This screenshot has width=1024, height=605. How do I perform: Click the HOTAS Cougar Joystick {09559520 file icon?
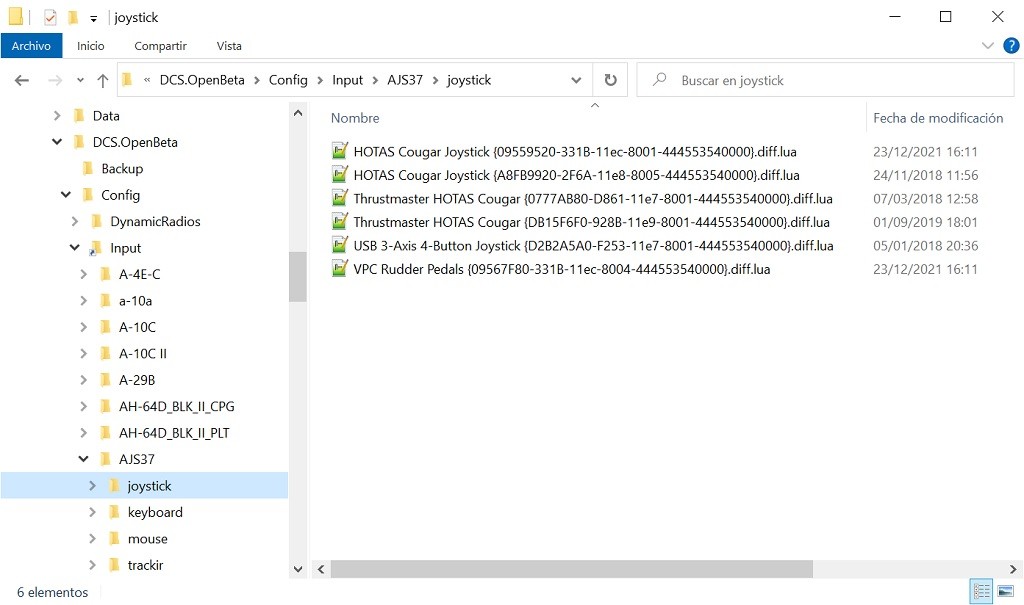pos(340,151)
